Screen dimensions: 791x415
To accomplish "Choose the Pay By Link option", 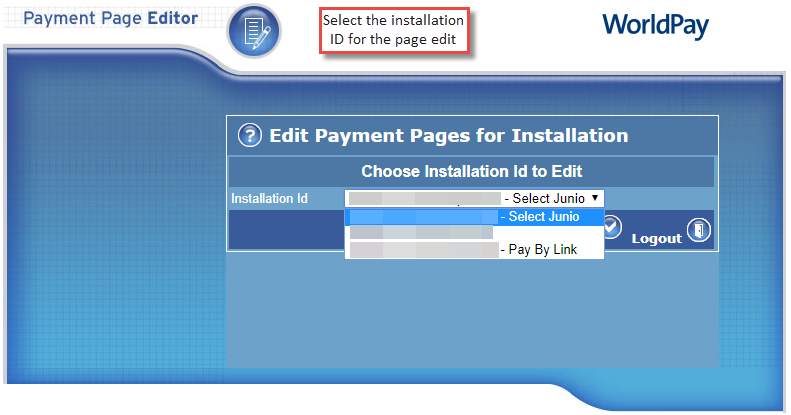I will 474,250.
